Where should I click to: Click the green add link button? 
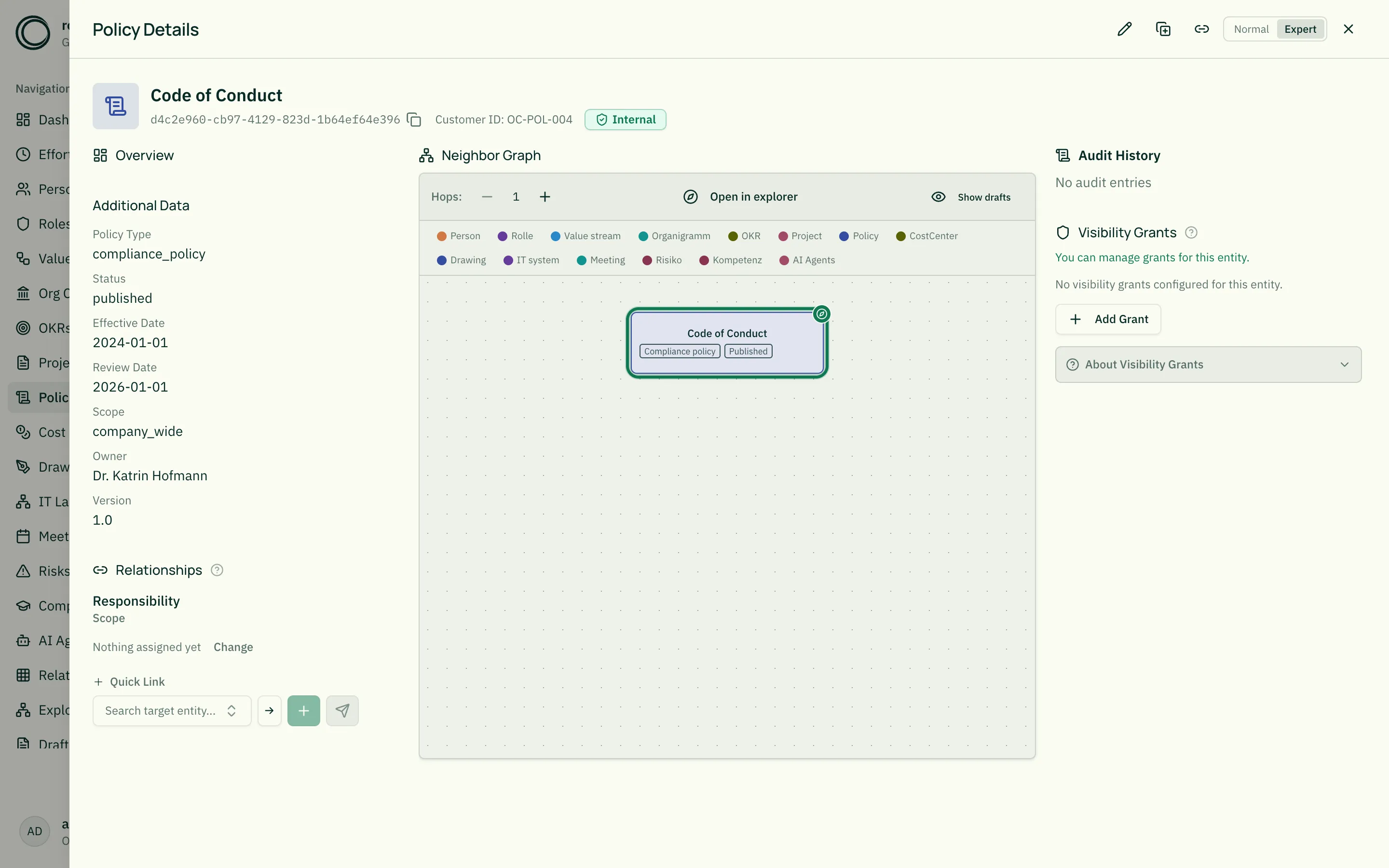304,711
